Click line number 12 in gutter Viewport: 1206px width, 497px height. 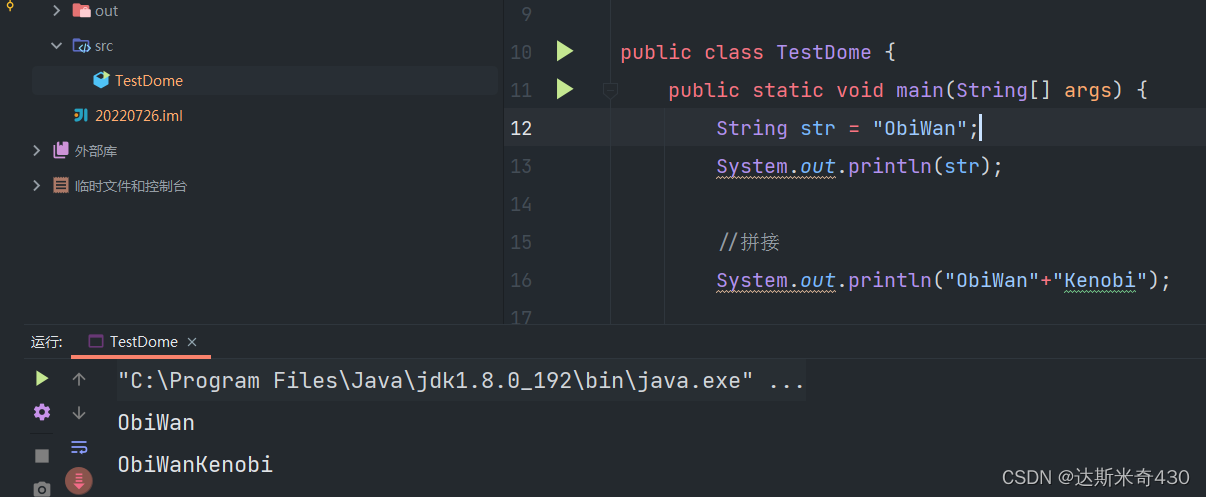tap(521, 128)
